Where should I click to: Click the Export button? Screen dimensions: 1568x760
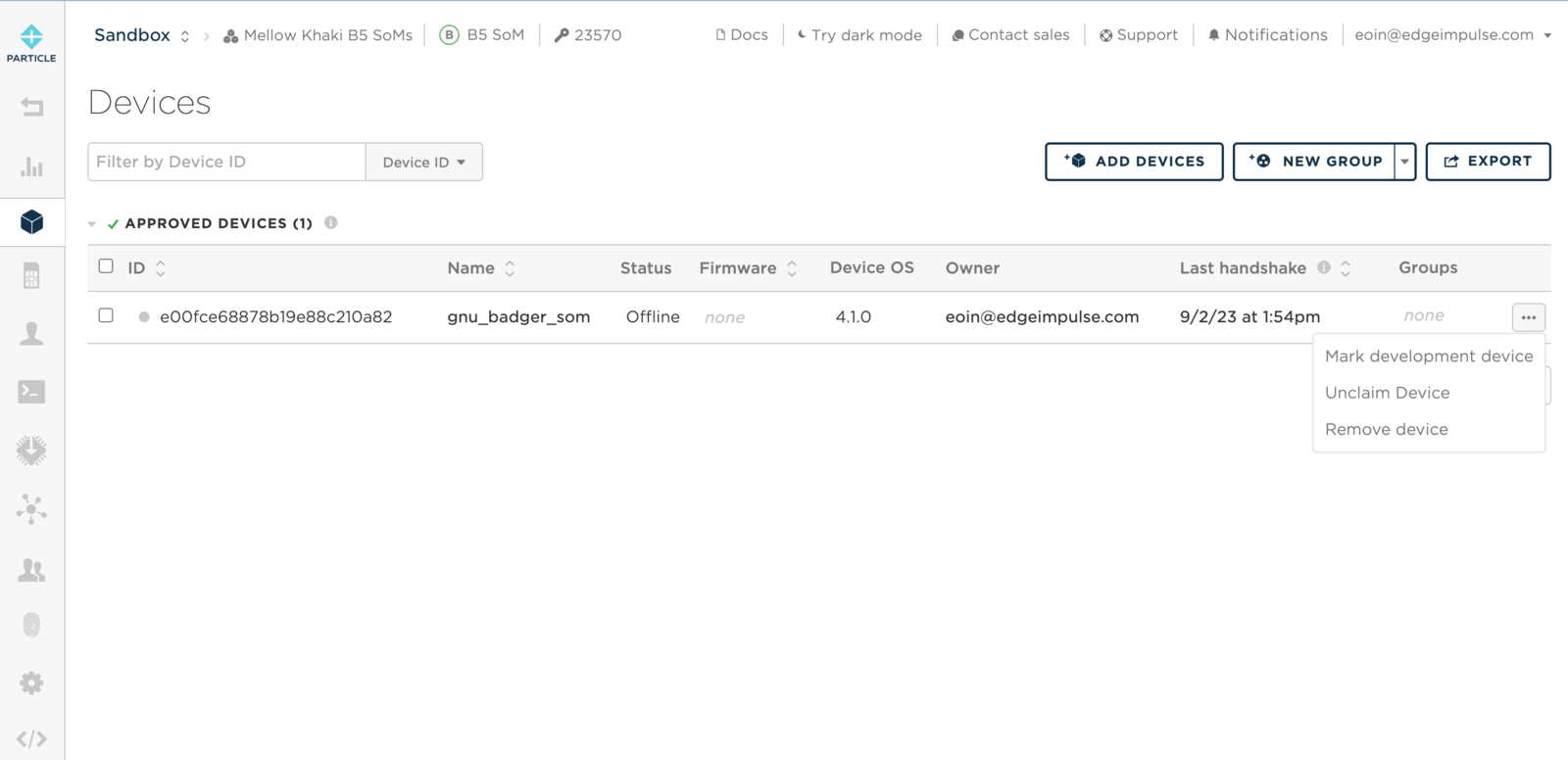point(1488,162)
